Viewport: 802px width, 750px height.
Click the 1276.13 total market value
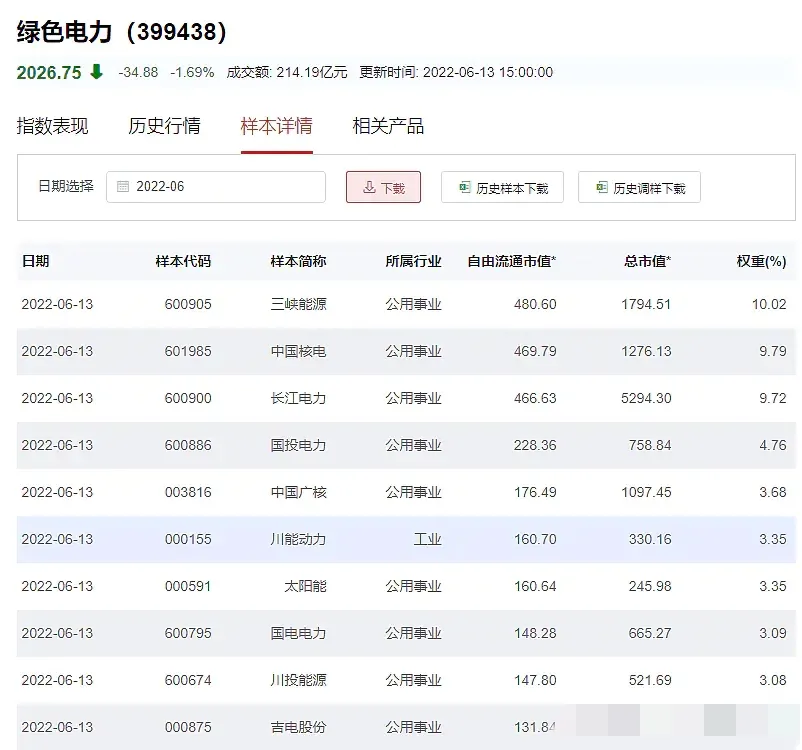click(646, 351)
